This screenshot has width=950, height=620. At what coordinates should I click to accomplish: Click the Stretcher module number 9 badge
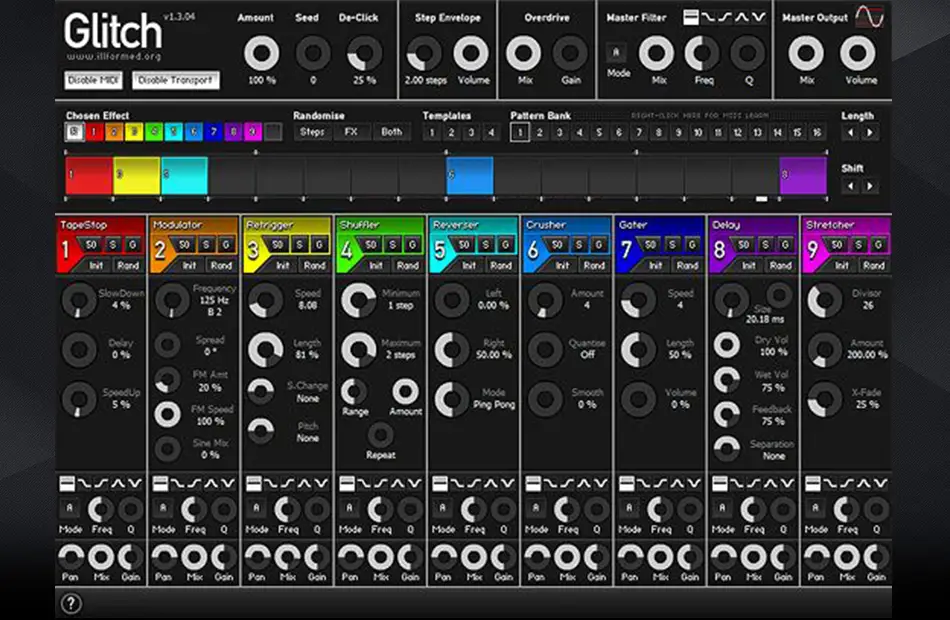tap(812, 248)
